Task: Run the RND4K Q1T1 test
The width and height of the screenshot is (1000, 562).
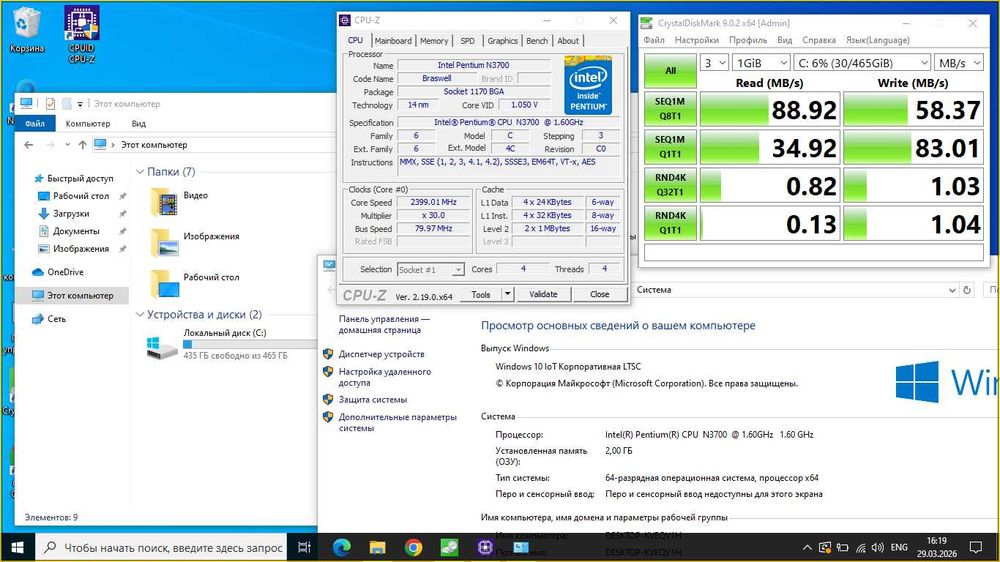Action: [x=670, y=223]
